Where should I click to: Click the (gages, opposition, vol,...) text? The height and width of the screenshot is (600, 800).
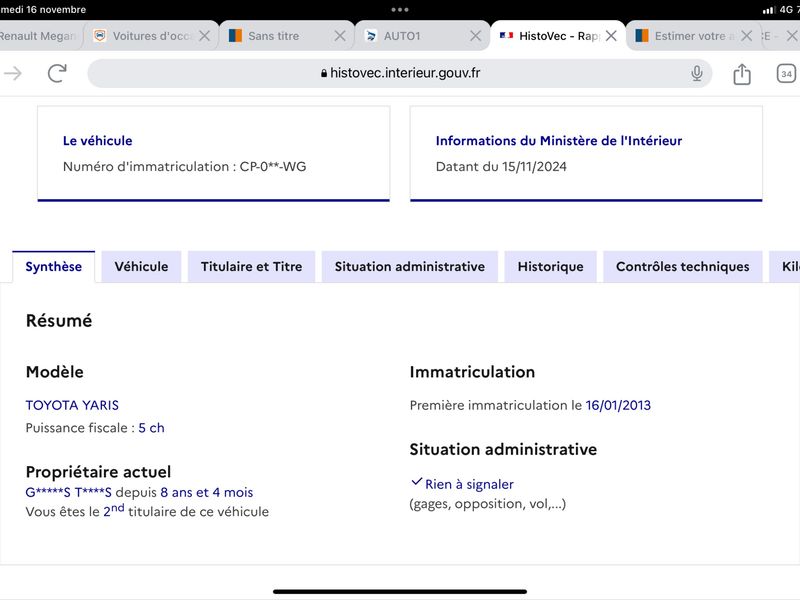(488, 504)
